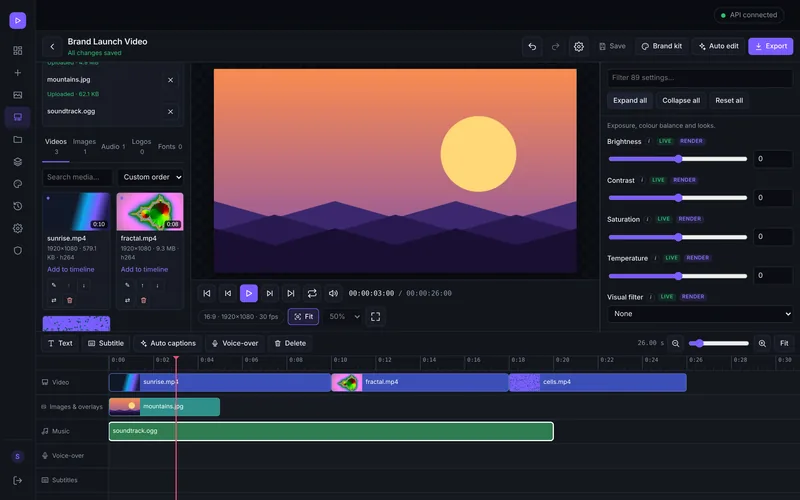Open the folder icon in left sidebar
Image resolution: width=800 pixels, height=500 pixels.
17,139
